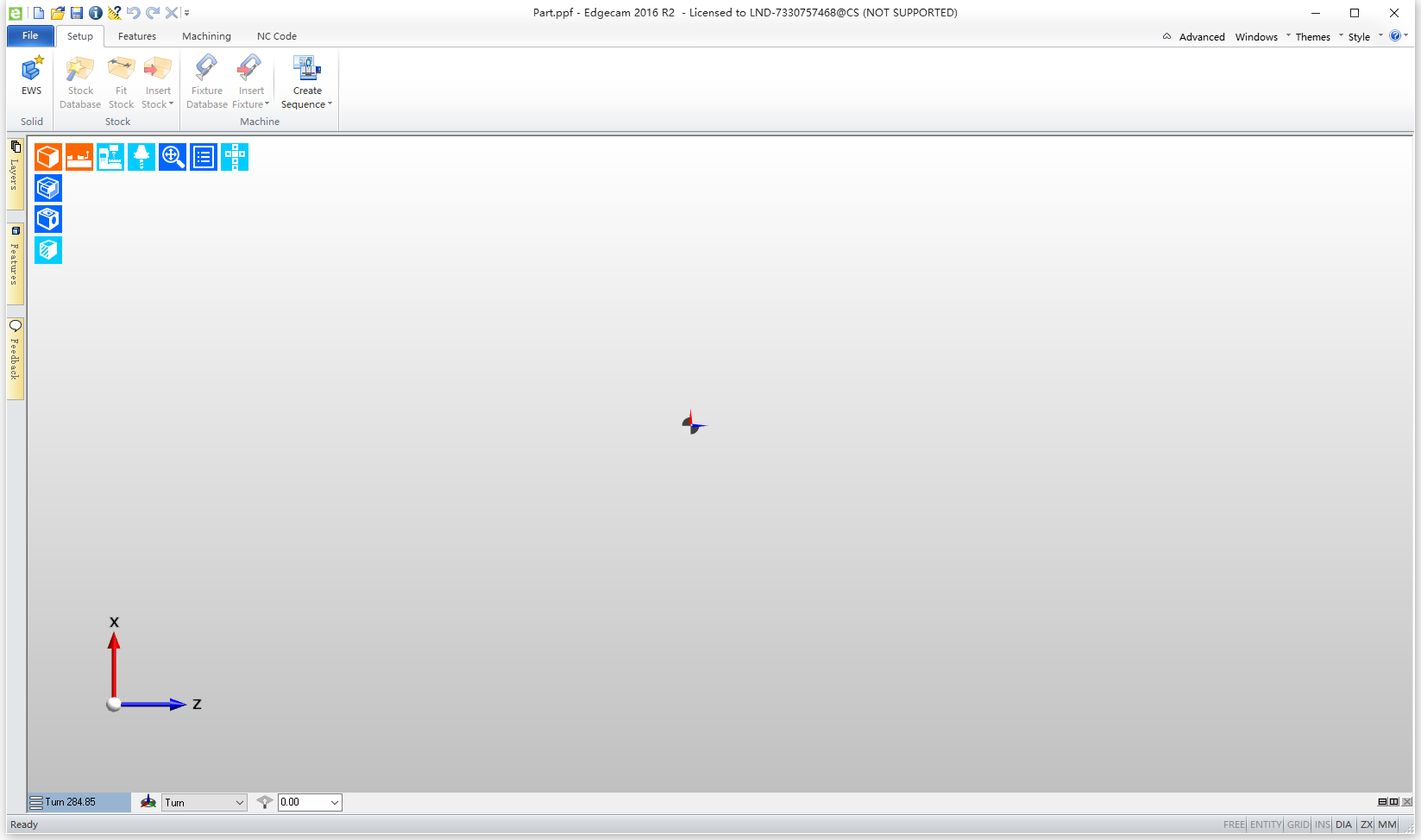Viewport: 1421px width, 840px height.
Task: Switch to the Features ribbon tab
Action: pyautogui.click(x=137, y=36)
